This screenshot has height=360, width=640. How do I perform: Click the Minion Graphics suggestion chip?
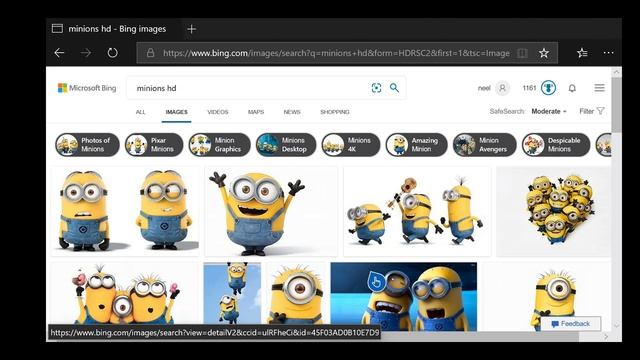click(219, 144)
